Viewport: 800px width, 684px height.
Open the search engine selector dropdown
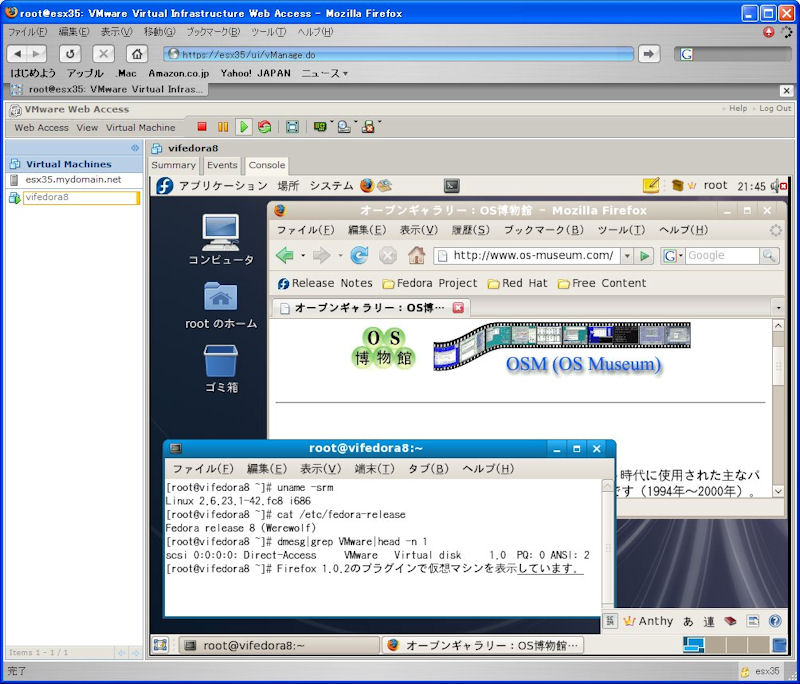[672, 256]
